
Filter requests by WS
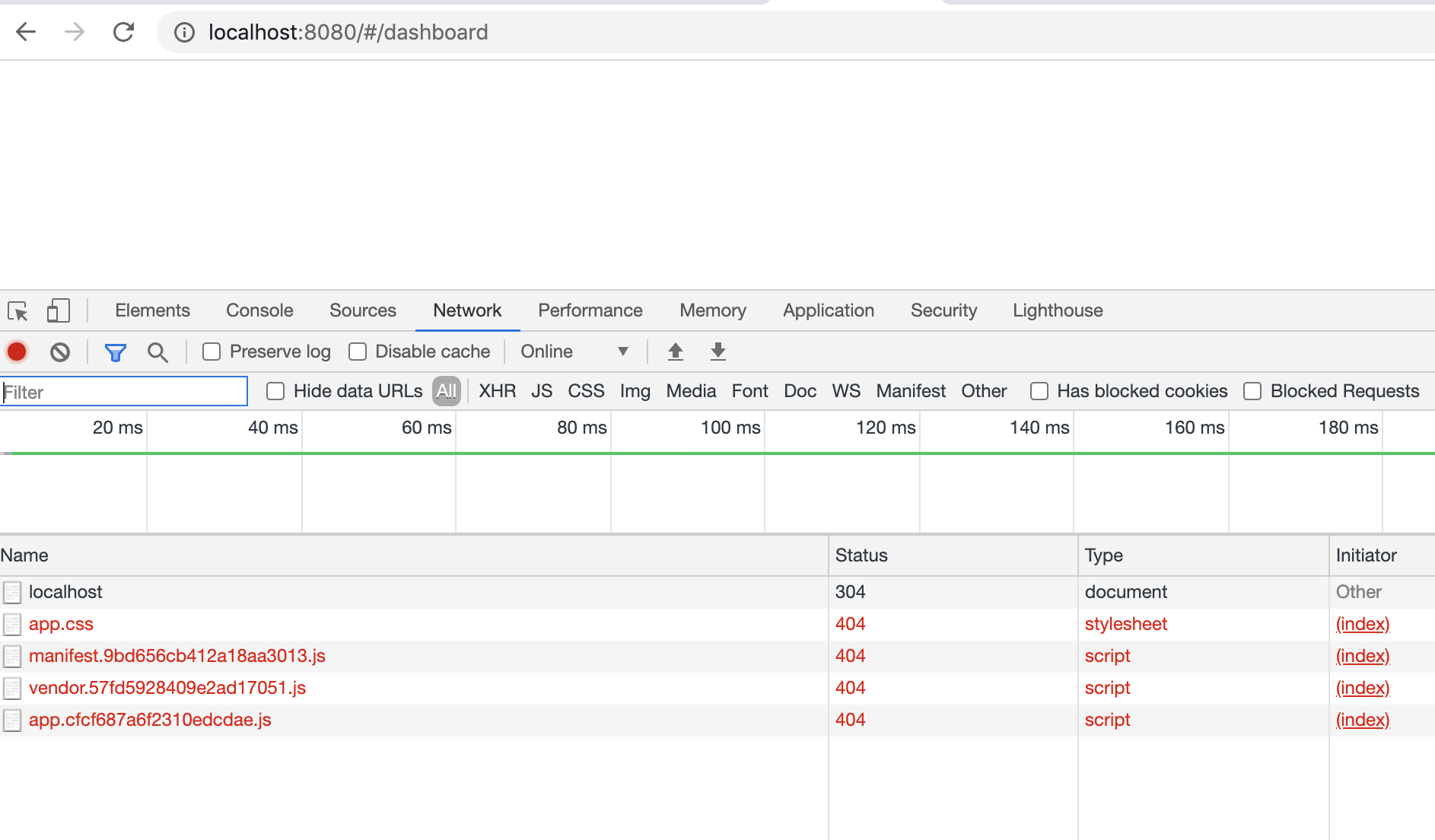click(846, 391)
